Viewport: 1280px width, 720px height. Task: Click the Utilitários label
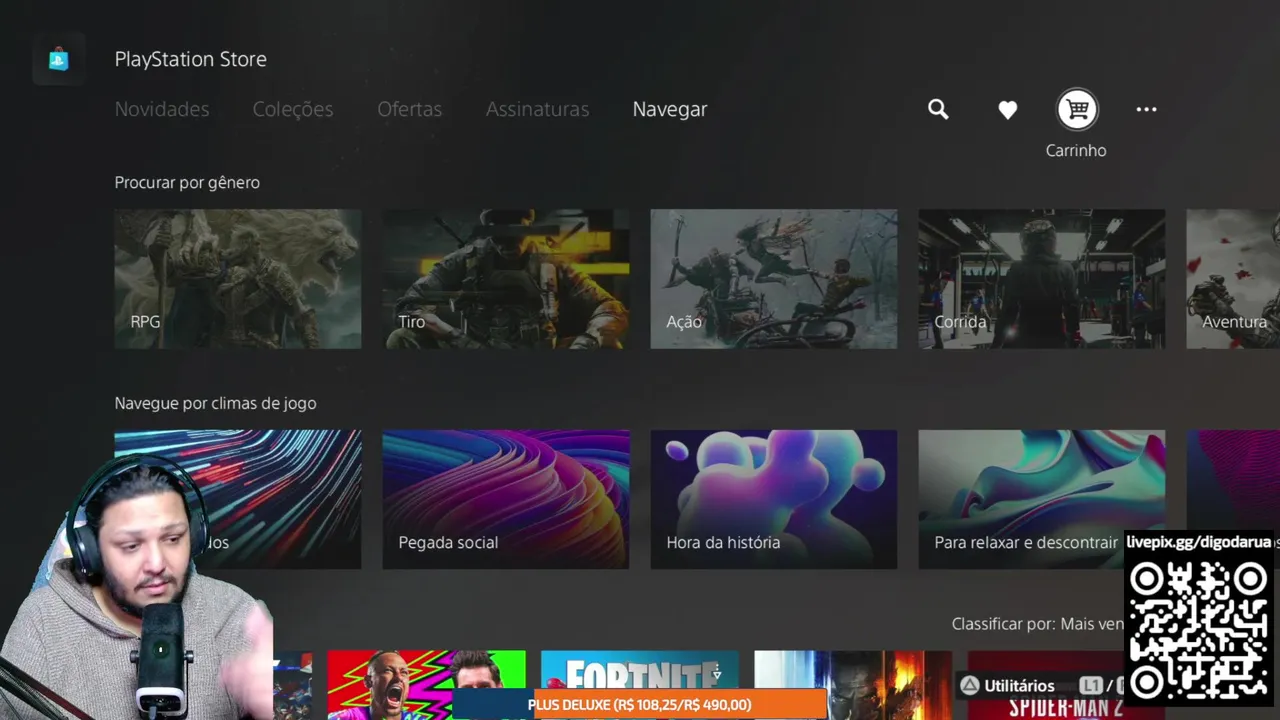(x=1019, y=686)
